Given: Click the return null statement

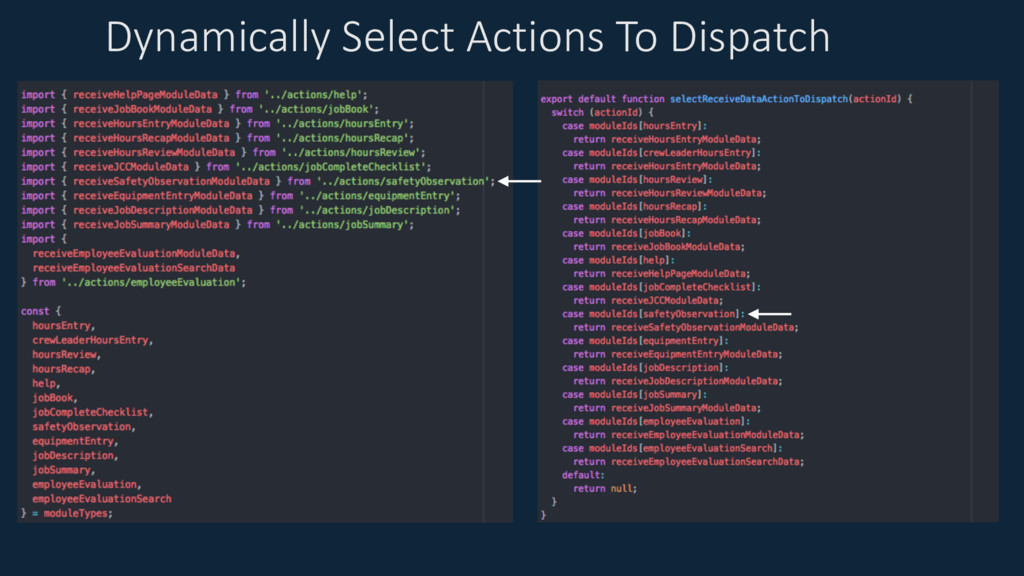Looking at the screenshot, I should [605, 488].
